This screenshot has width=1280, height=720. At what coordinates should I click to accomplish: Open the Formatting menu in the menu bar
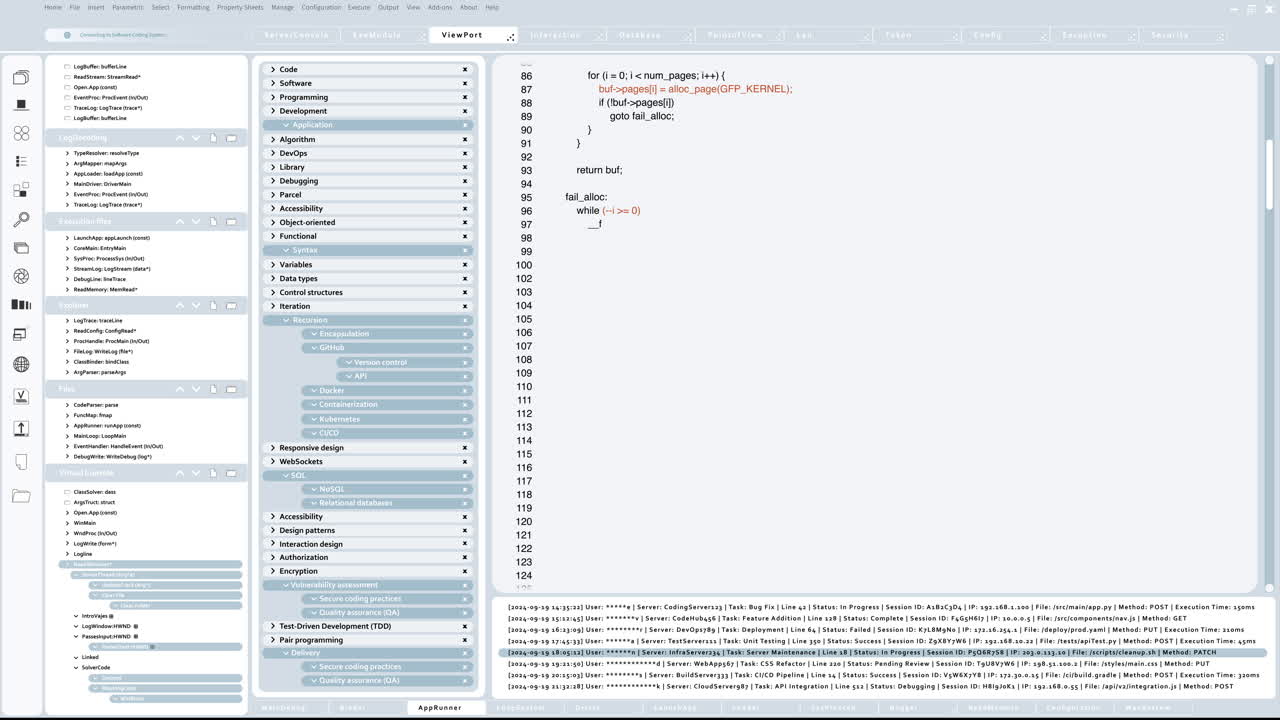(192, 7)
